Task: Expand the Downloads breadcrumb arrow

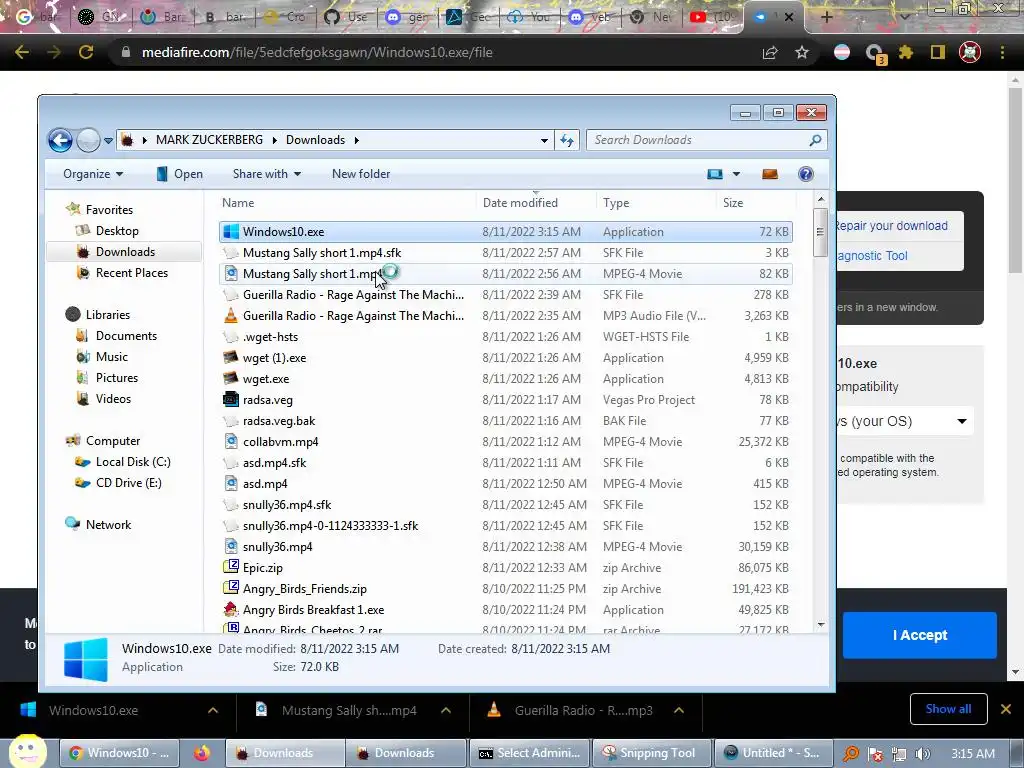Action: (x=357, y=140)
